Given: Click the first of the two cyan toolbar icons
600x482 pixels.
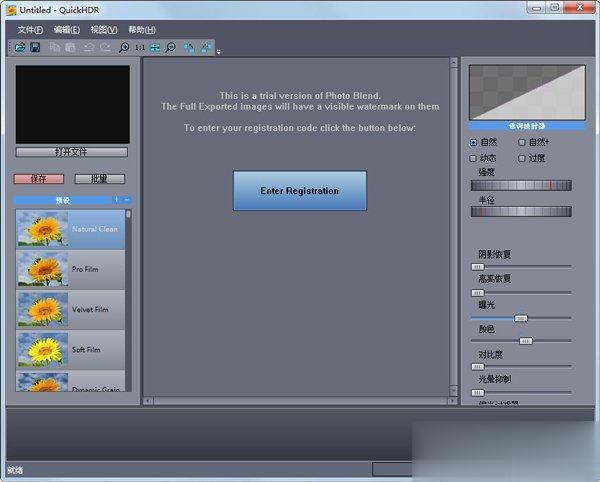Looking at the screenshot, I should pyautogui.click(x=189, y=47).
